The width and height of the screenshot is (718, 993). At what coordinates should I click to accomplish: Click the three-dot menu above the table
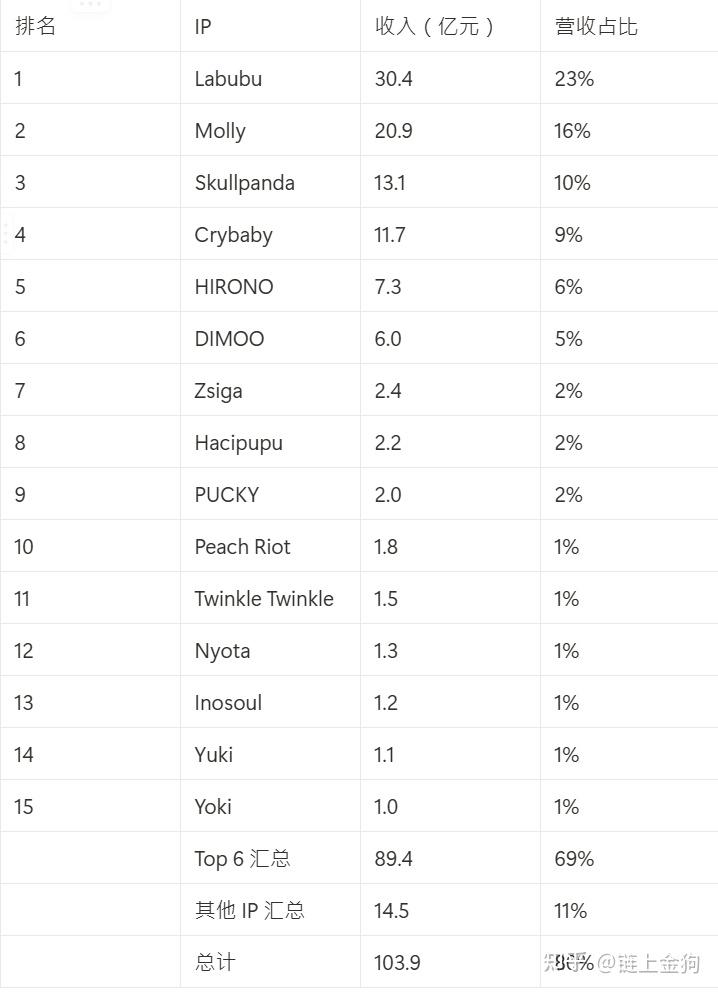pos(91,5)
